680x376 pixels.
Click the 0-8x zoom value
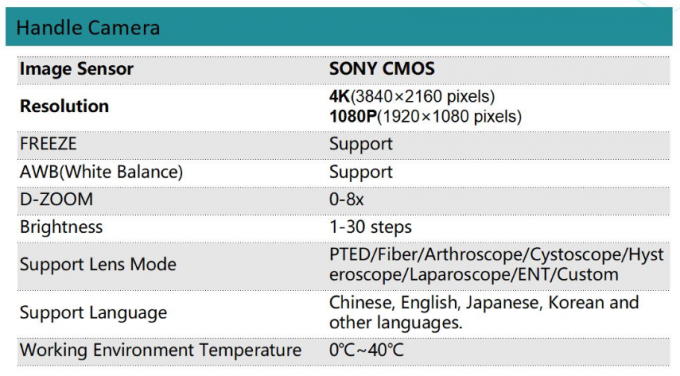347,199
